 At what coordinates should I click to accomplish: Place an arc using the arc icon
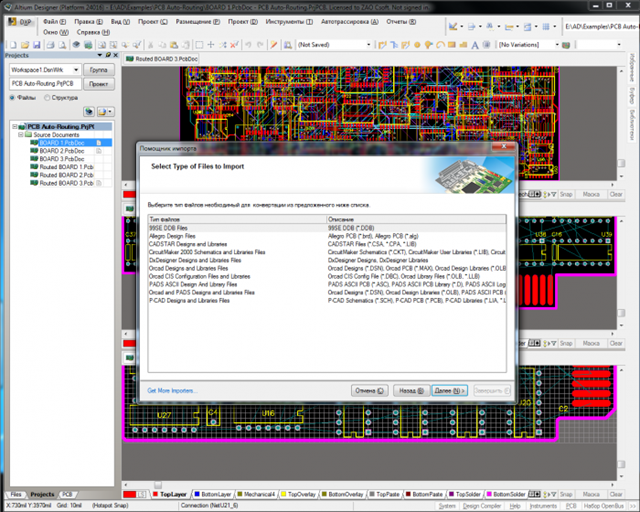click(x=440, y=45)
